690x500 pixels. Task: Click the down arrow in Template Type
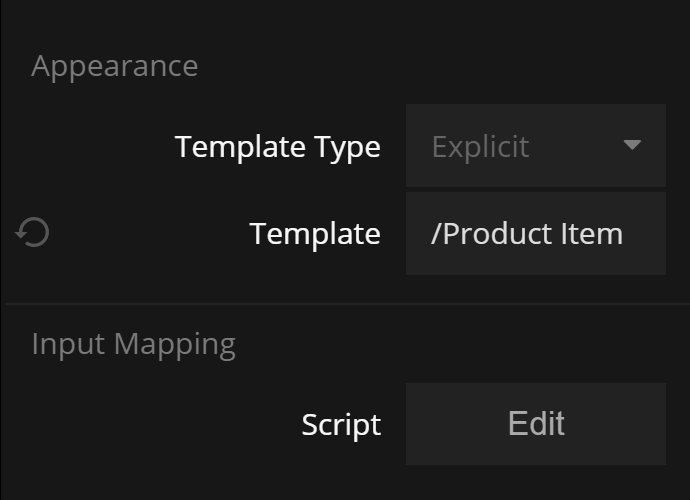pos(632,145)
